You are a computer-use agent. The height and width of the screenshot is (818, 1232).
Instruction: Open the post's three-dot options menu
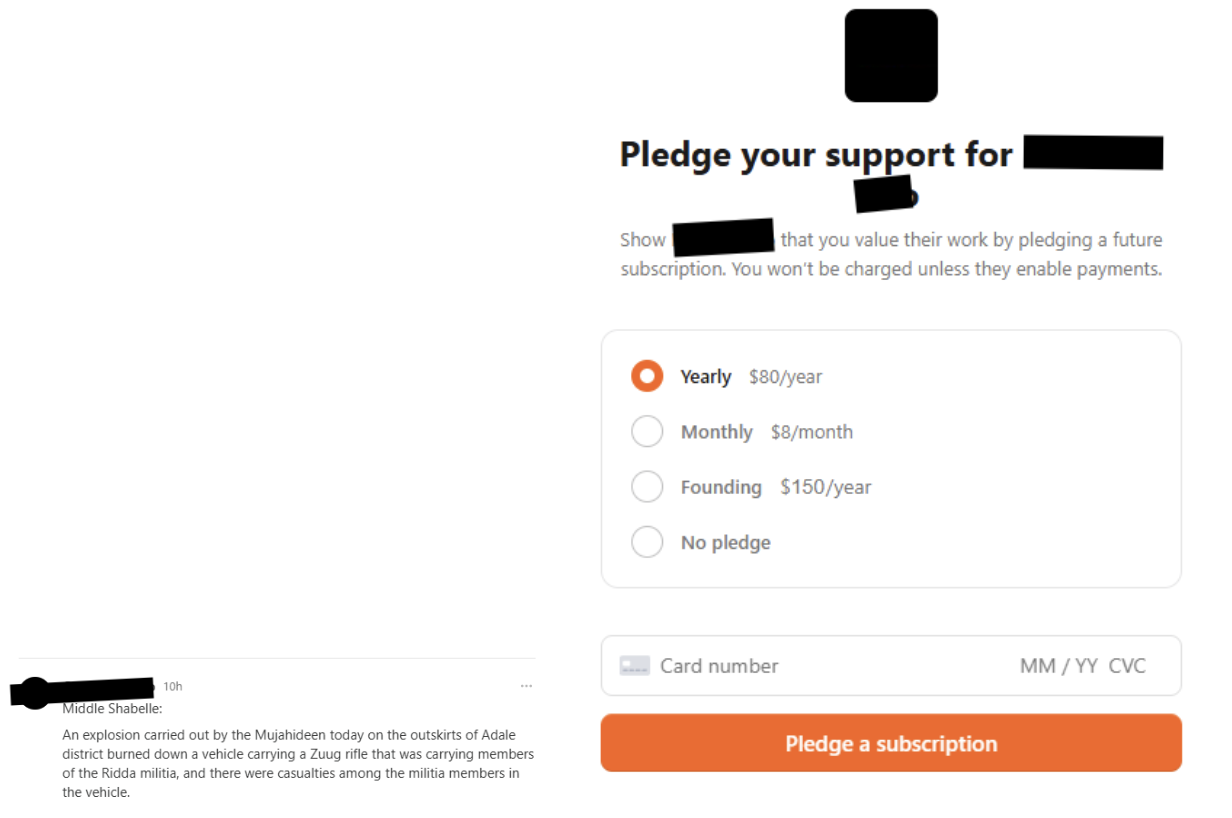(526, 686)
